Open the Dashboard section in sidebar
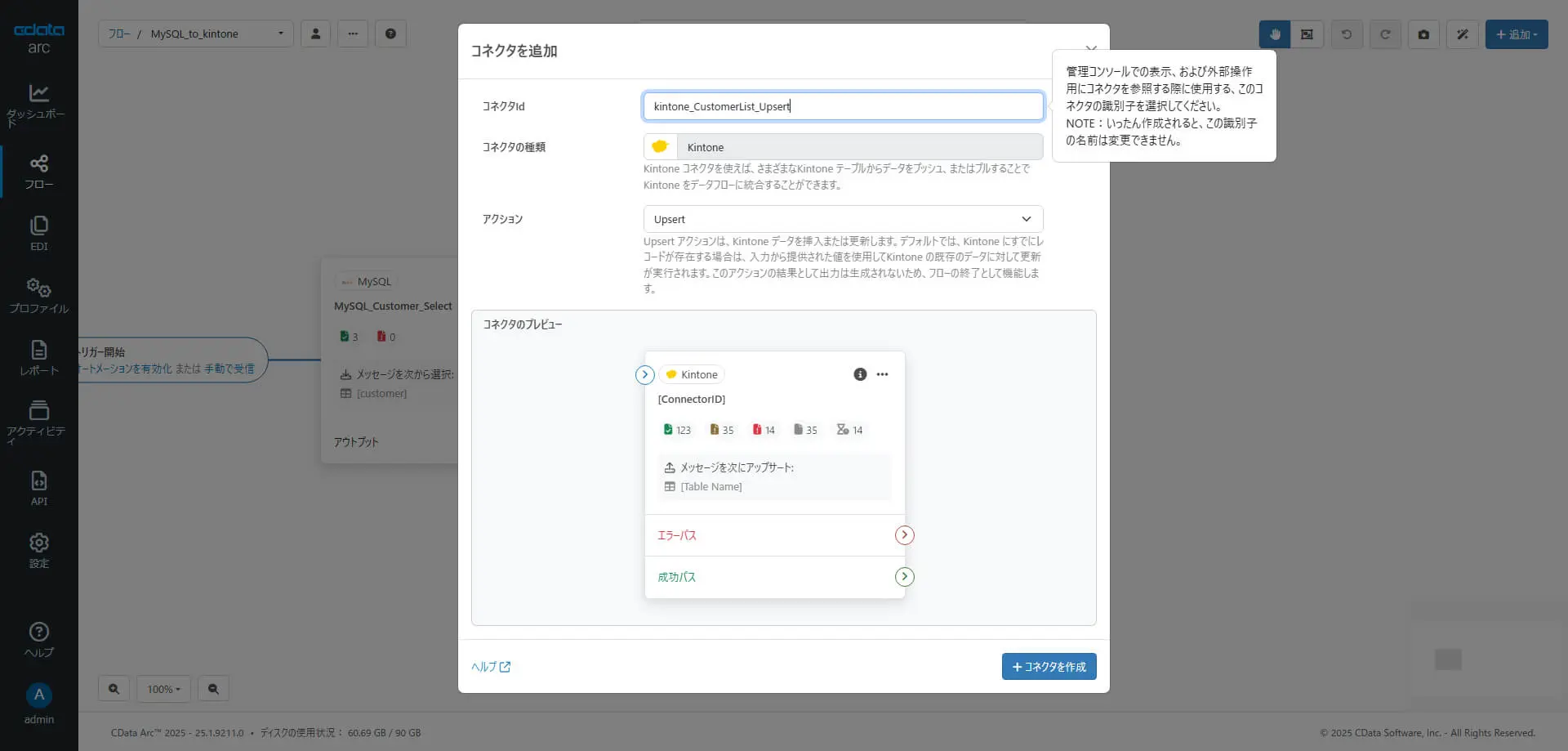 [x=38, y=105]
